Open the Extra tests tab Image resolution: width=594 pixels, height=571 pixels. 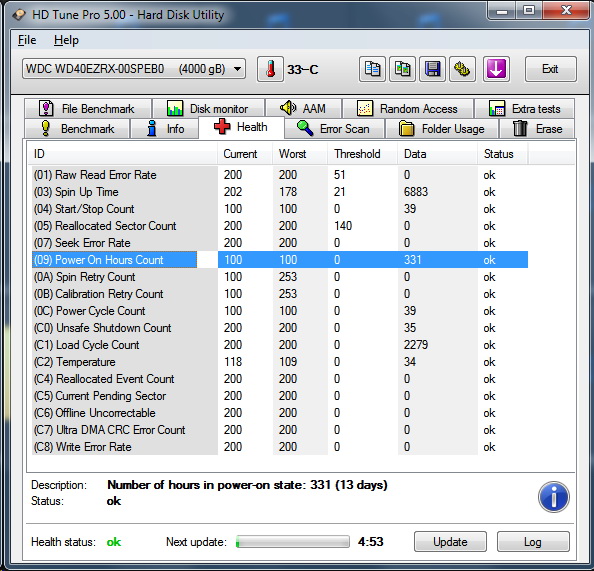coord(525,108)
